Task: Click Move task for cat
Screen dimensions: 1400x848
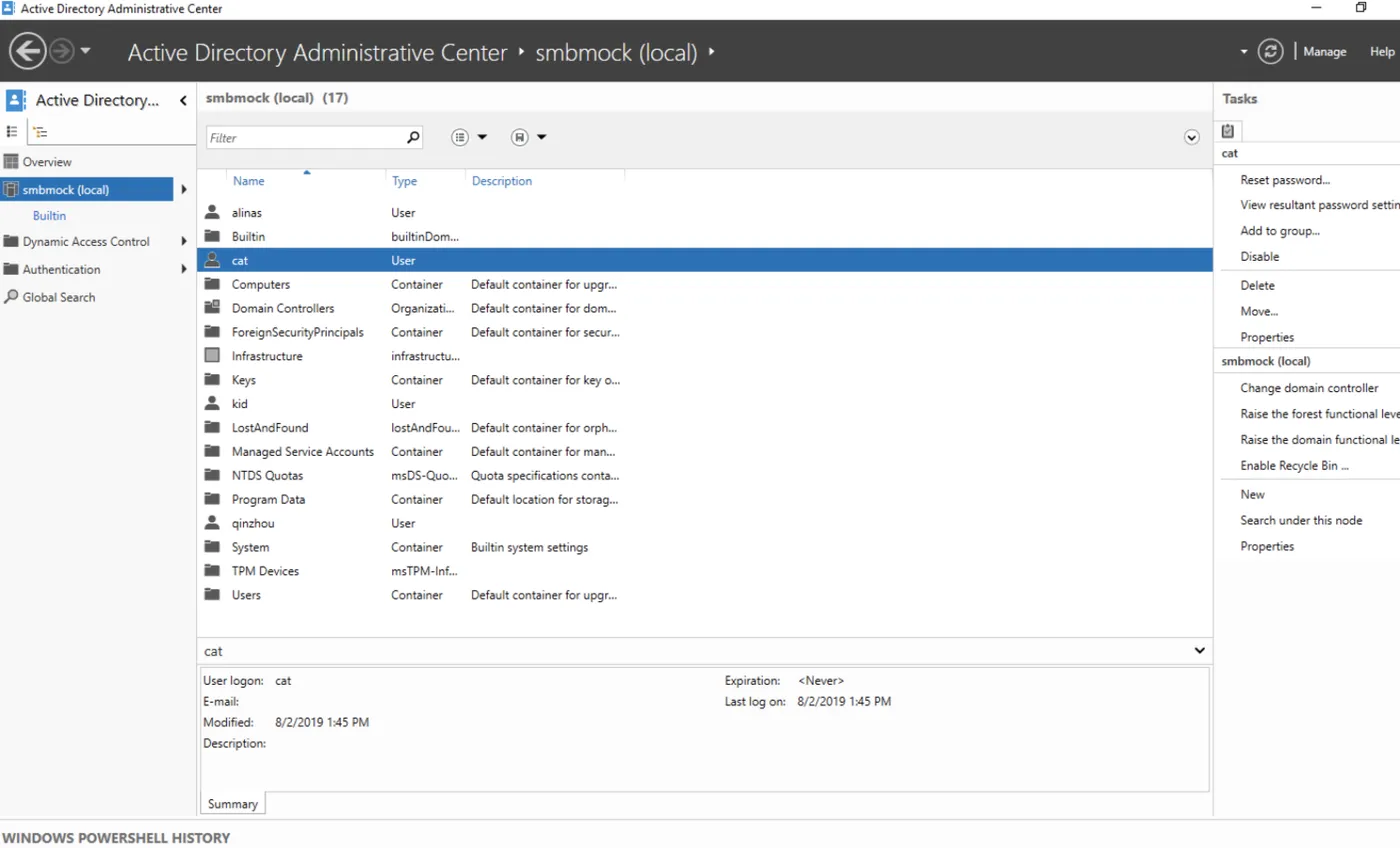Action: tap(1259, 312)
